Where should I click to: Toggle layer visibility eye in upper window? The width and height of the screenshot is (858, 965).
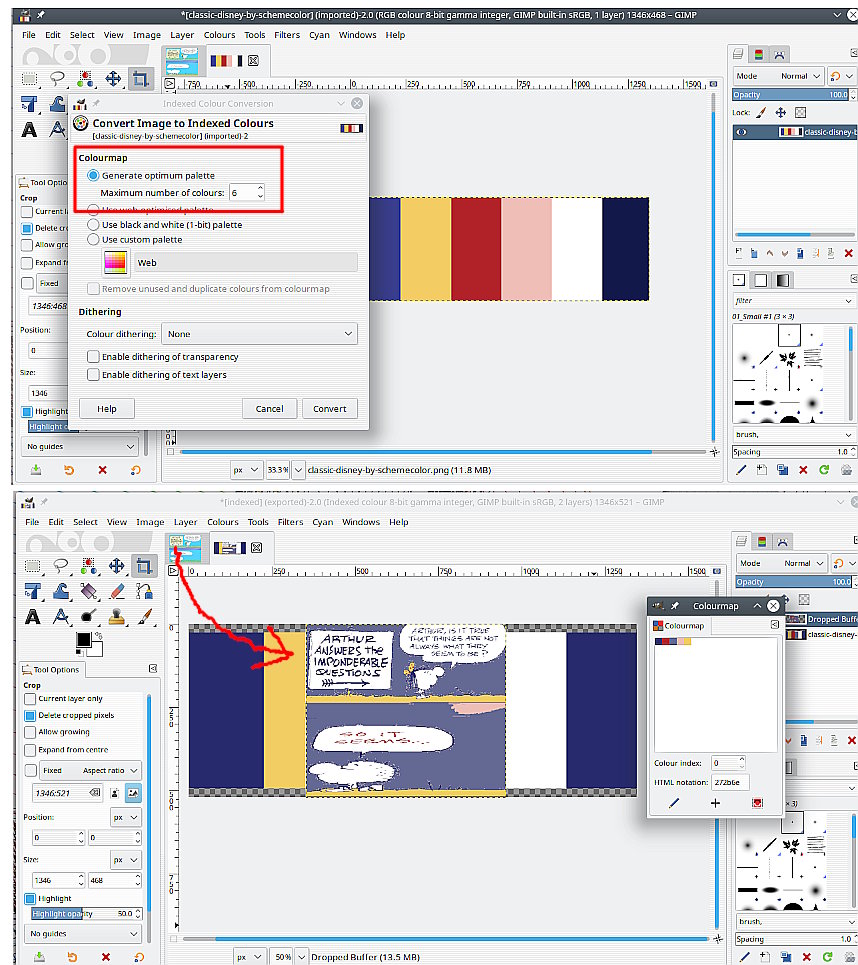741,132
